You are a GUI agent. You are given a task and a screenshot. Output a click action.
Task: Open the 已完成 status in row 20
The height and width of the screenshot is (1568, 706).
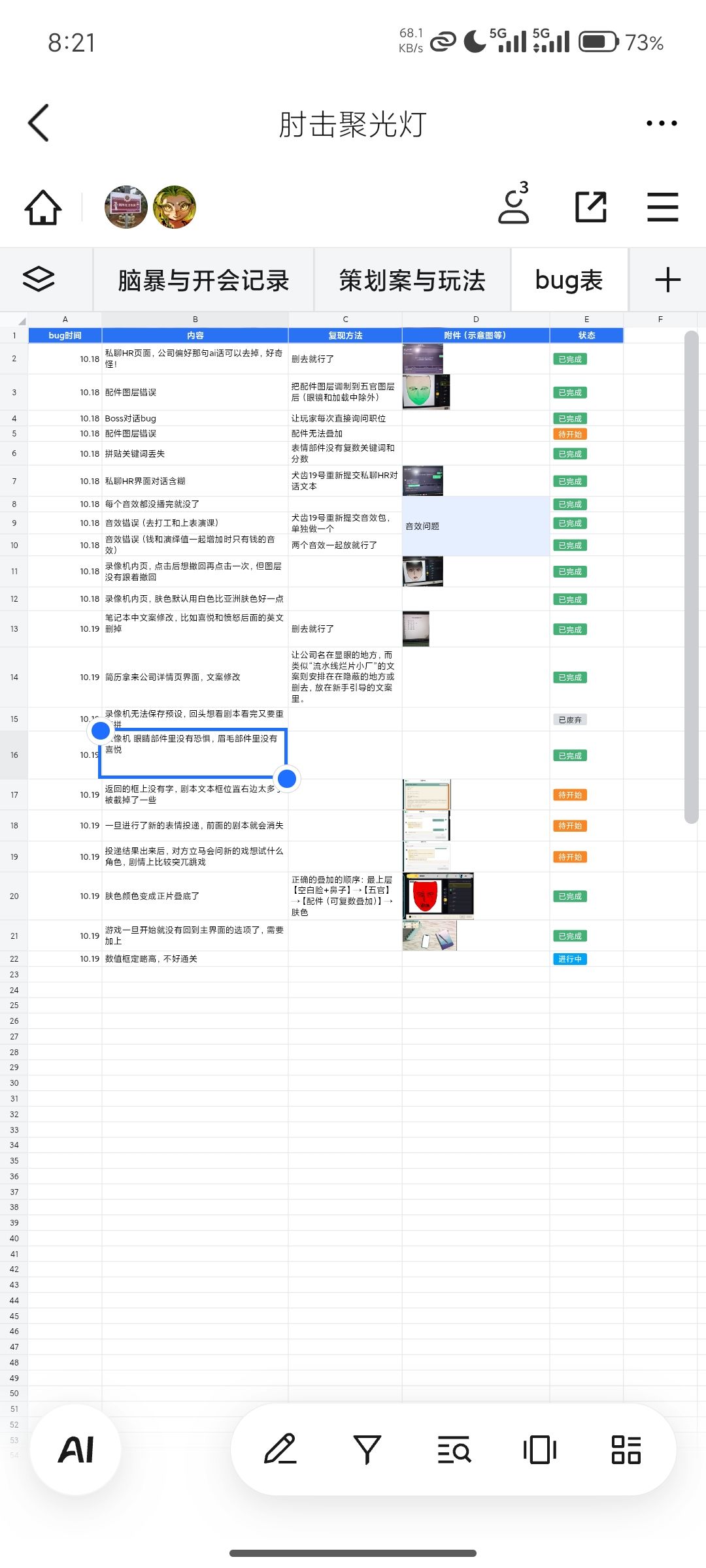tap(570, 896)
